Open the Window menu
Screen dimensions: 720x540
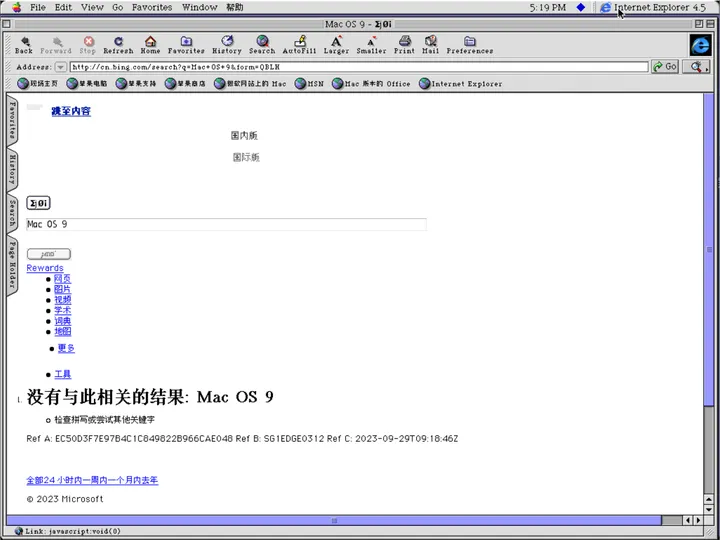200,7
